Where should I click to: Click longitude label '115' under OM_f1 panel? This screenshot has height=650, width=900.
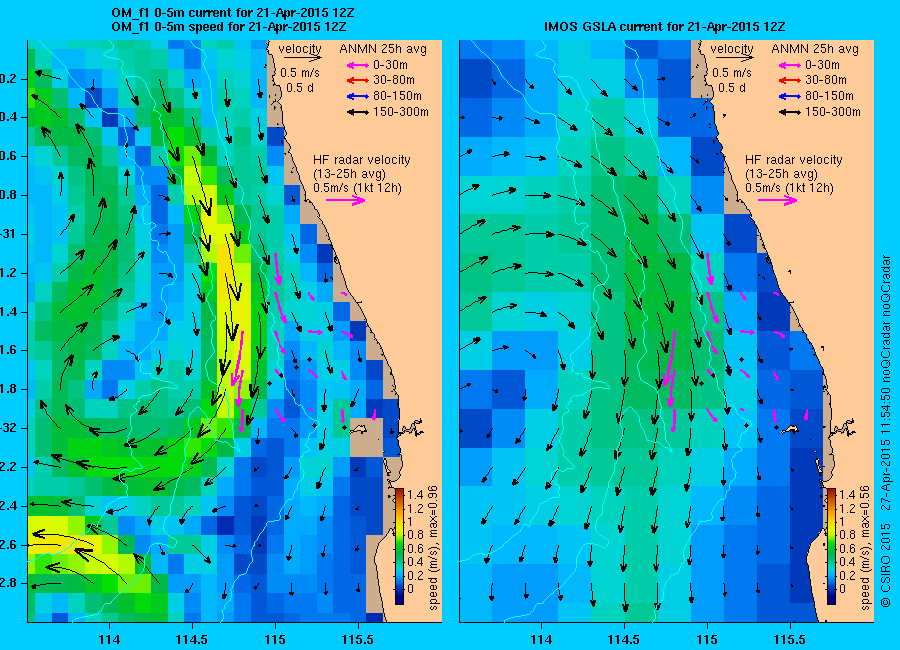pyautogui.click(x=274, y=639)
